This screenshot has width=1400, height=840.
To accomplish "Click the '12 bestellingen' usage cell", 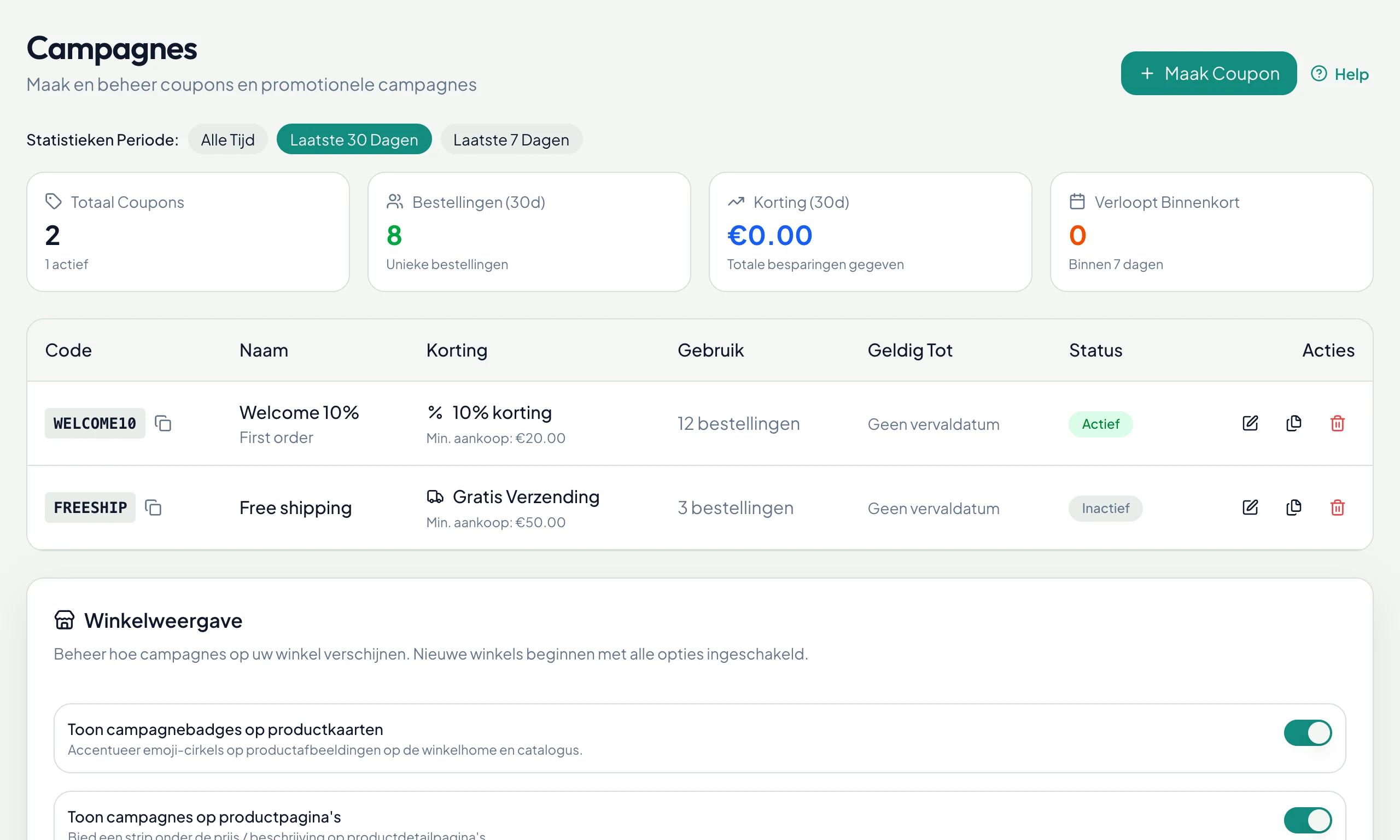I will pos(738,423).
